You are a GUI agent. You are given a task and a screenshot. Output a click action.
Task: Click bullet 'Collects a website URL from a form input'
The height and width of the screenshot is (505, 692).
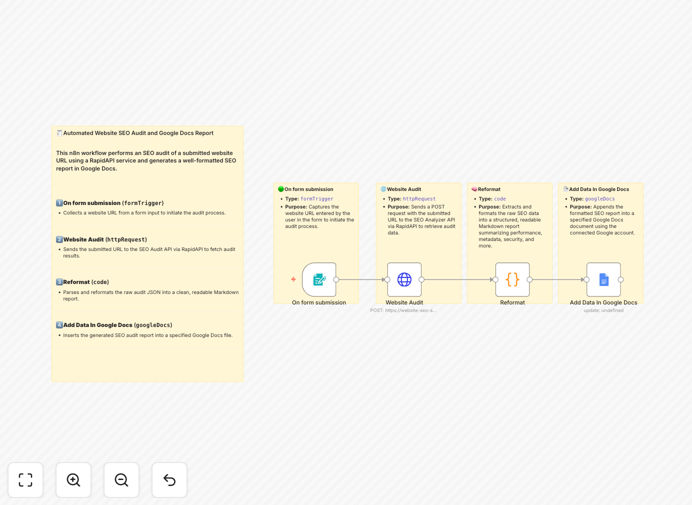(144, 213)
